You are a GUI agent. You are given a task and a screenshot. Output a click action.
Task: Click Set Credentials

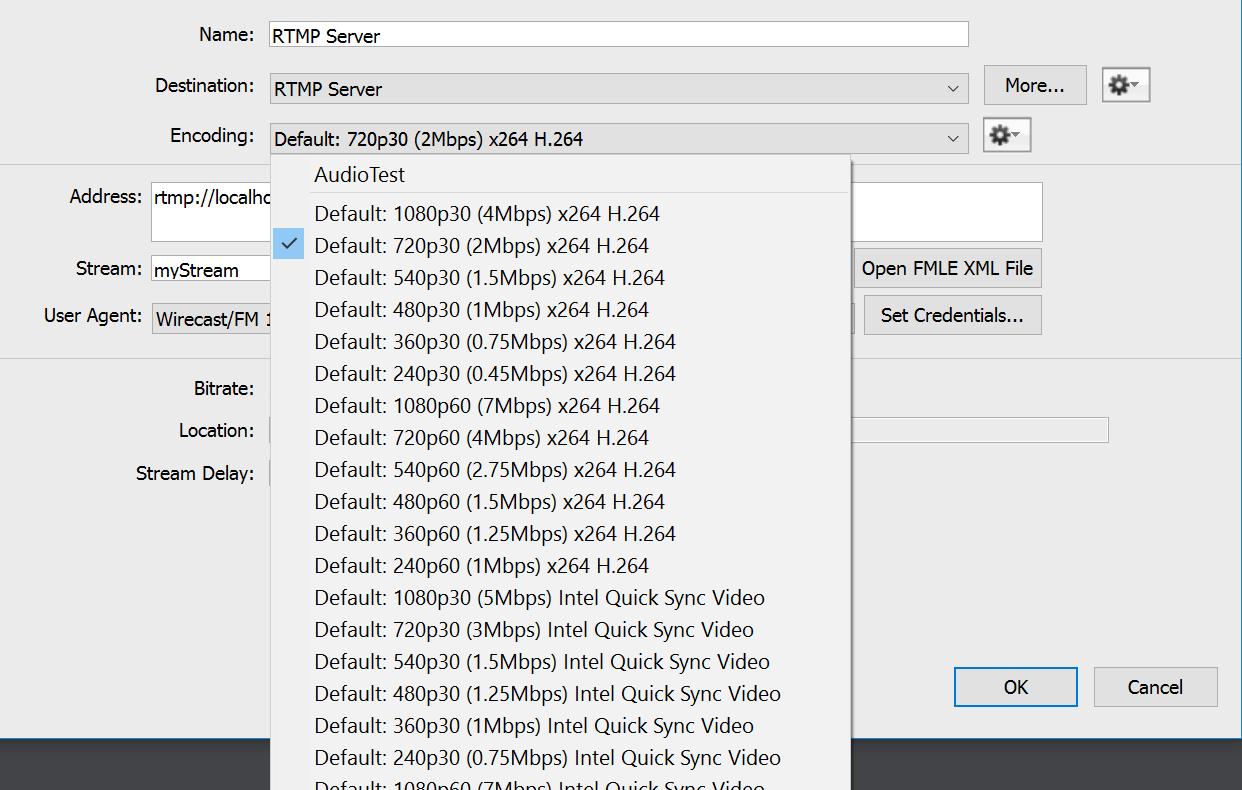952,315
